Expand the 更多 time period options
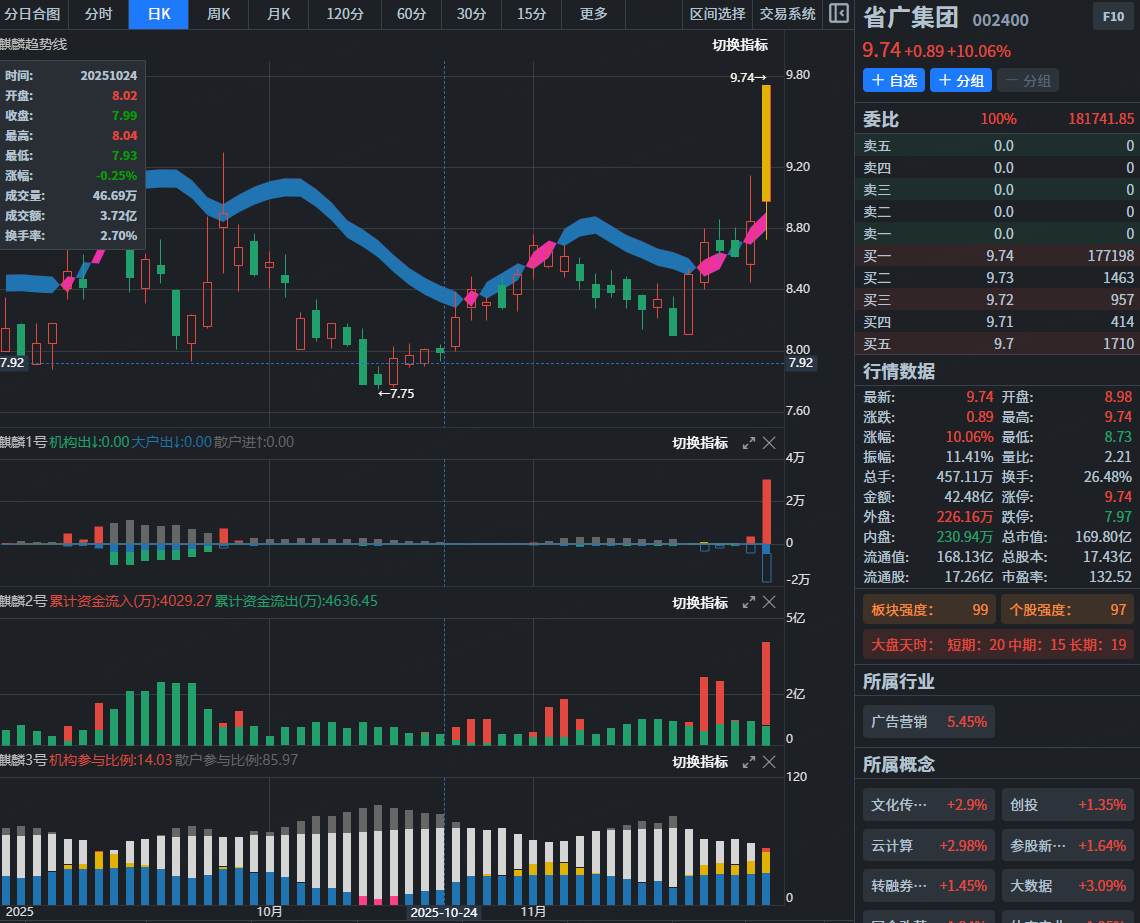 593,14
